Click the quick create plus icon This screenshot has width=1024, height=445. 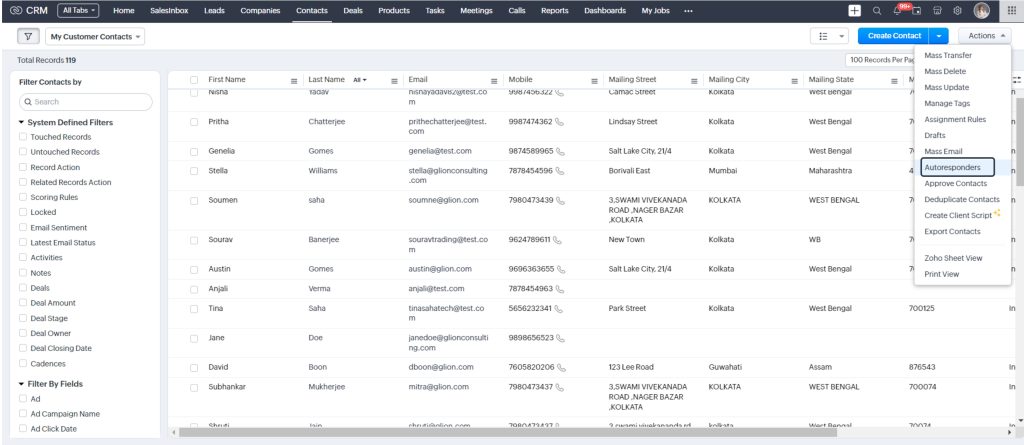854,10
